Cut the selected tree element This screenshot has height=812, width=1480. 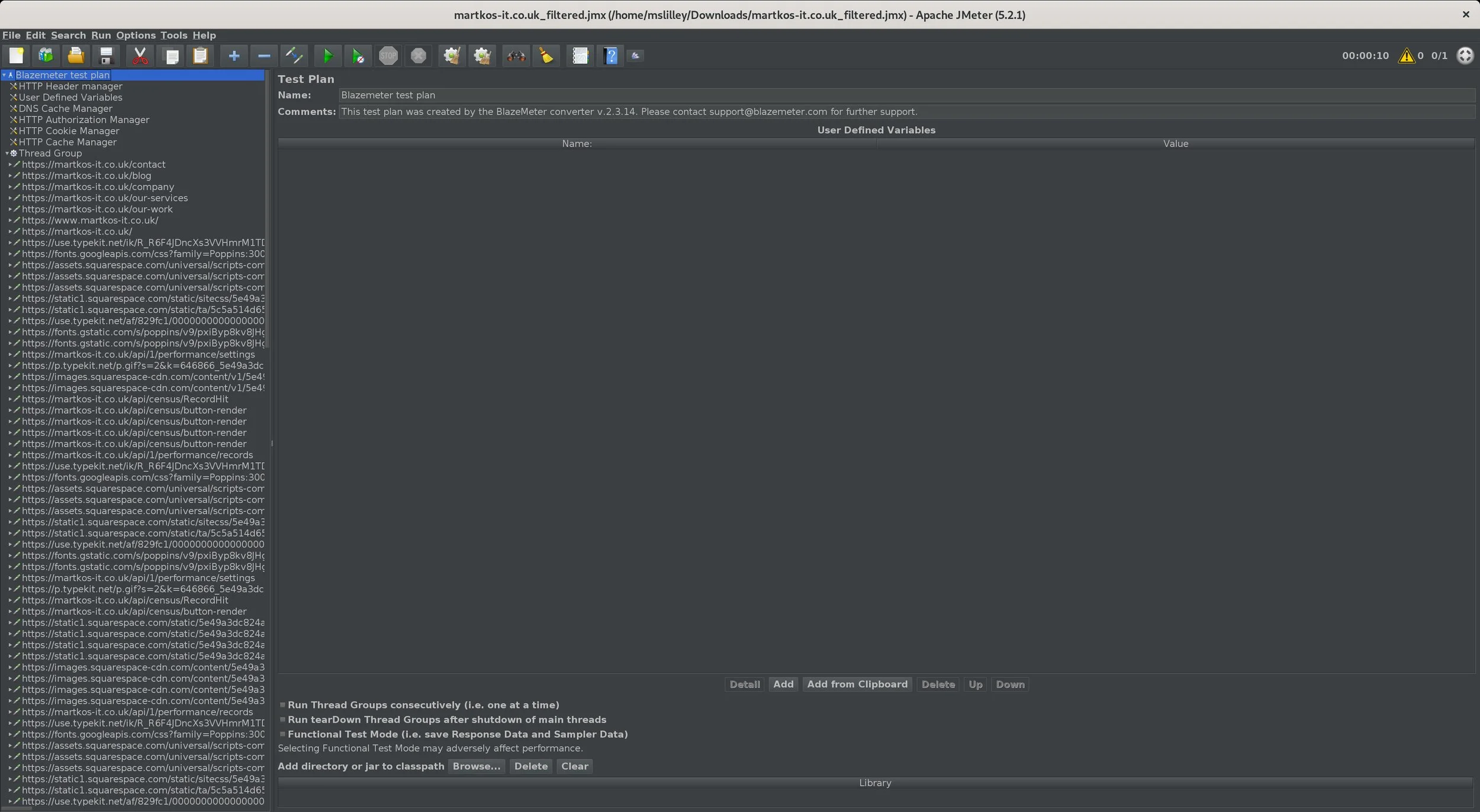140,55
